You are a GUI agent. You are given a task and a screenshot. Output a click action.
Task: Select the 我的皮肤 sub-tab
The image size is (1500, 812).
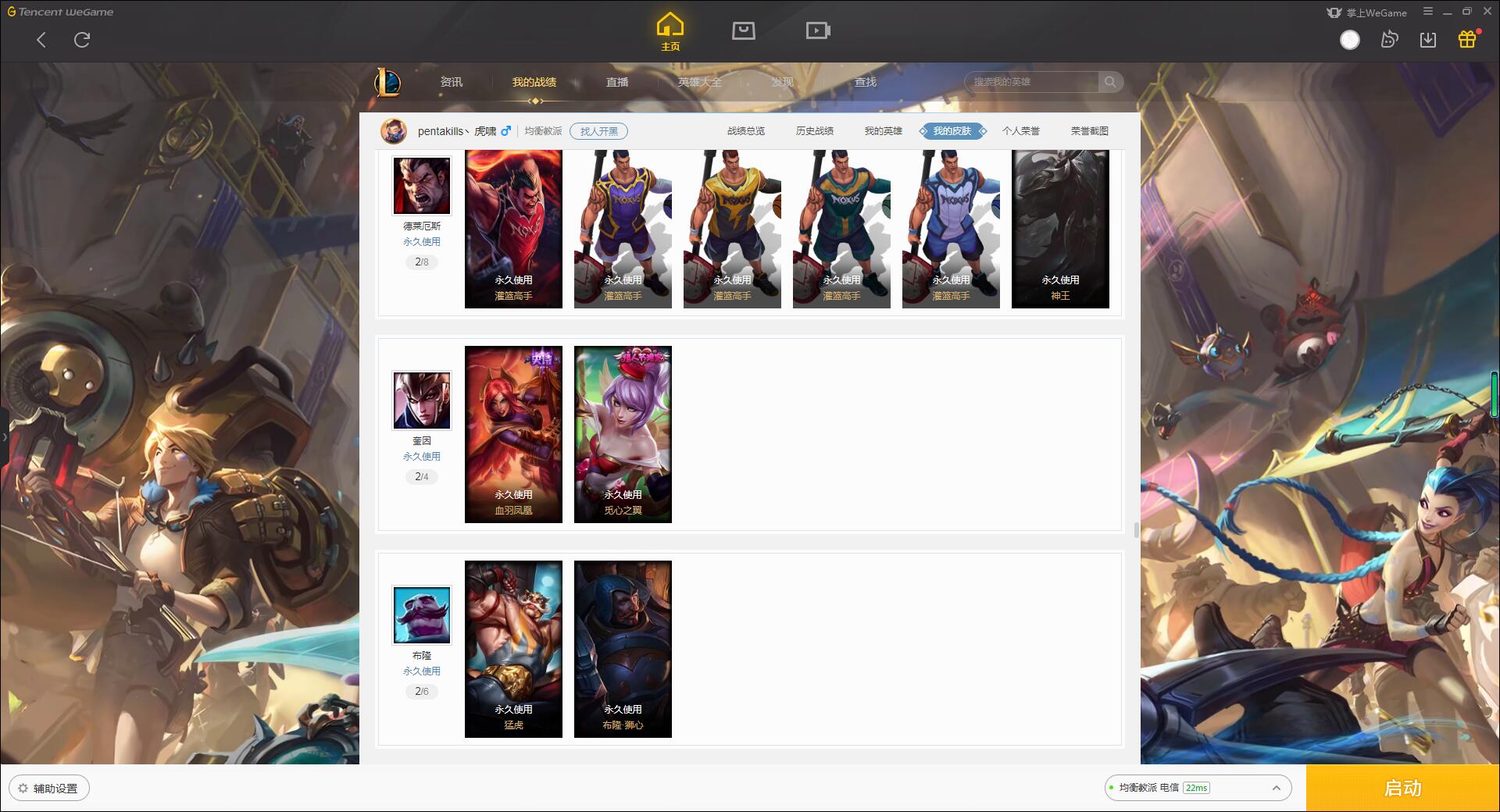coord(952,131)
